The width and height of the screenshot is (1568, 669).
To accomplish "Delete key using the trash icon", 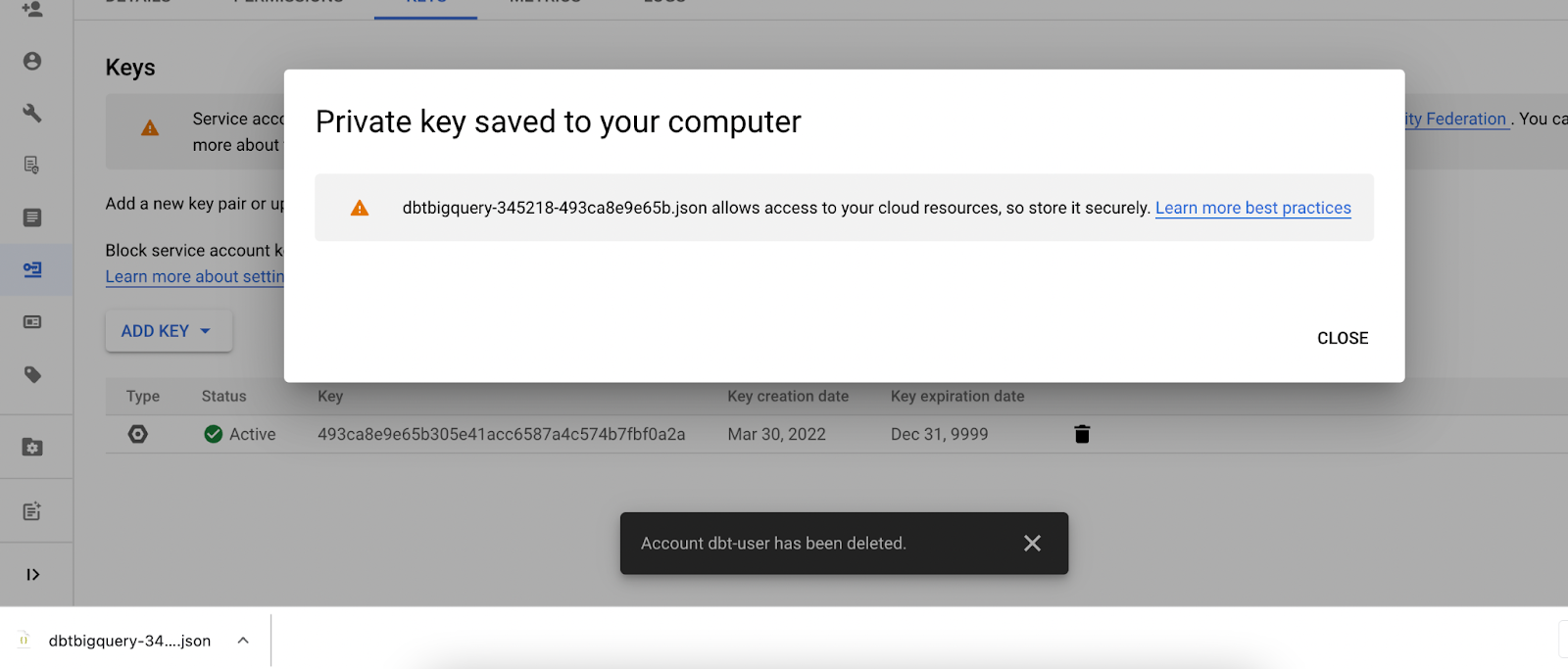I will pos(1082,434).
